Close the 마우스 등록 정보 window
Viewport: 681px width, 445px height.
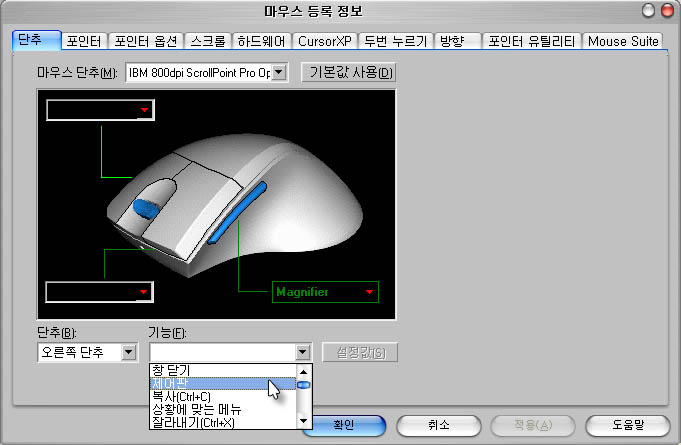coord(667,10)
